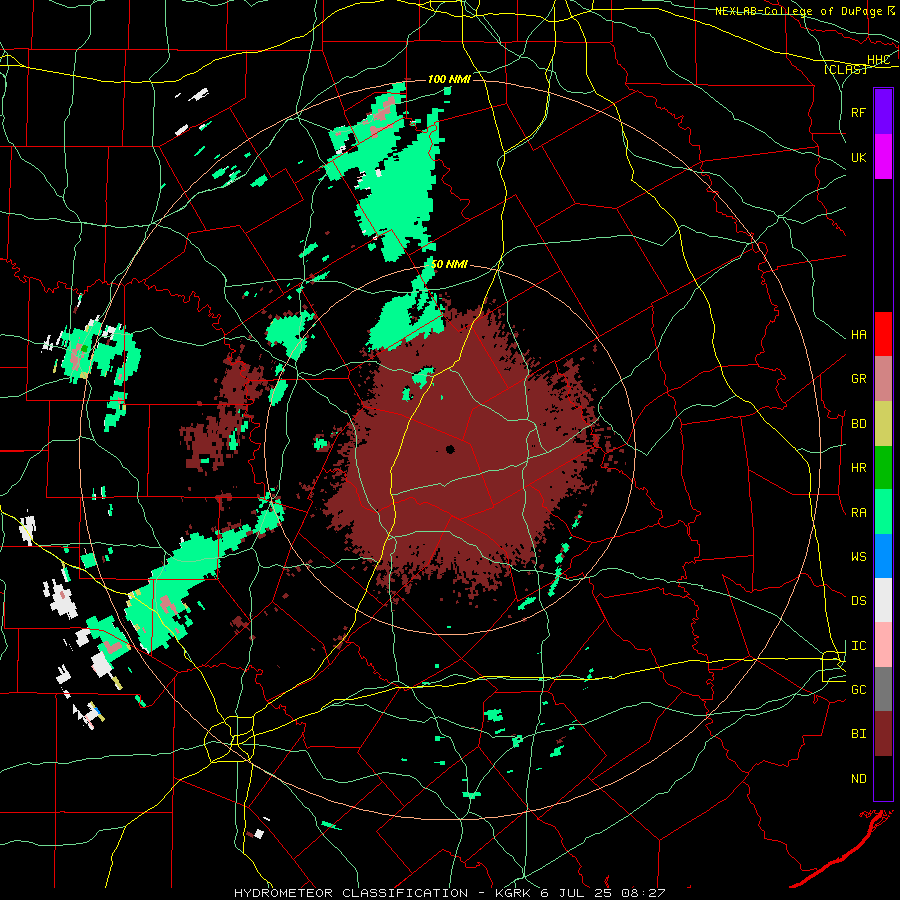The height and width of the screenshot is (900, 900).
Task: Click the HYDROMETEOR CLASSIFICATION title text
Action: point(351,893)
